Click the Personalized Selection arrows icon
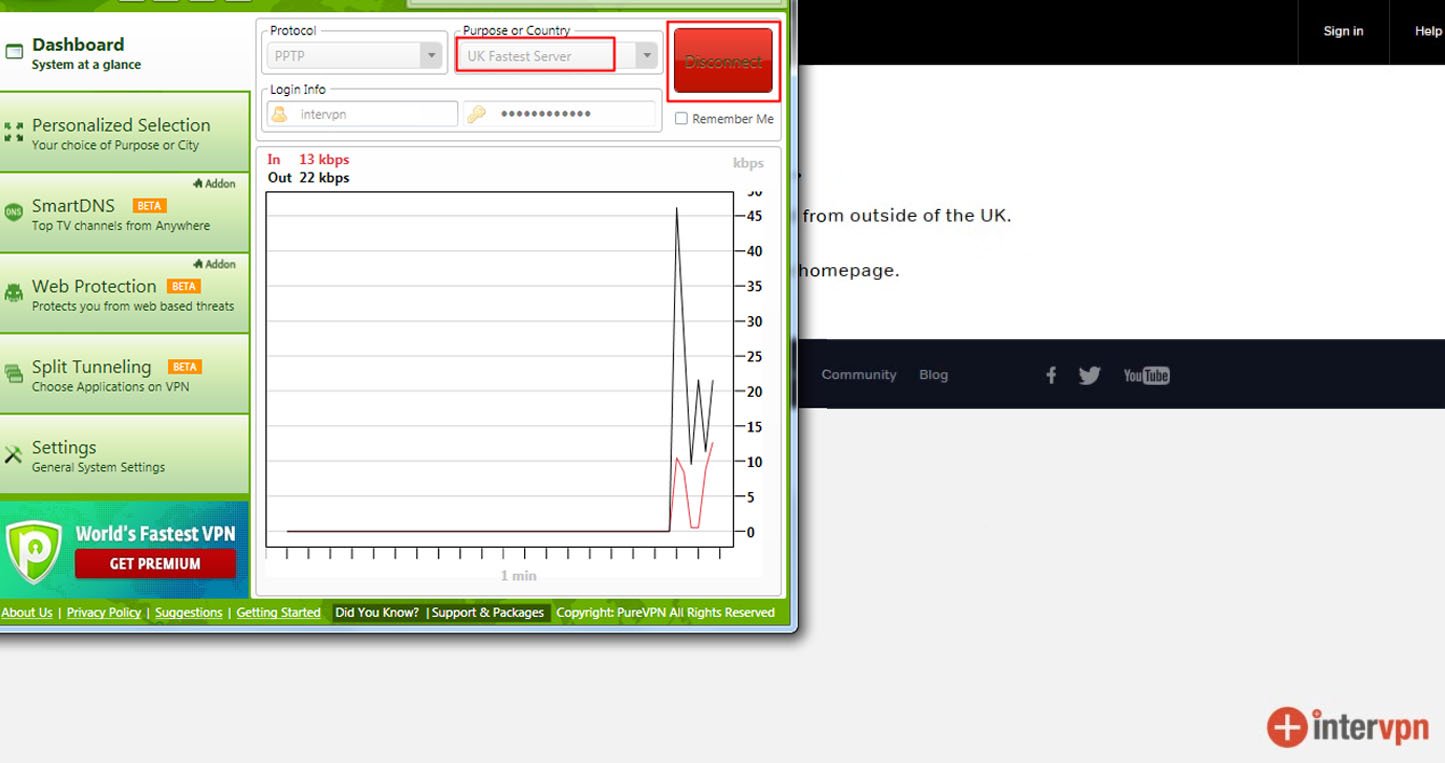This screenshot has width=1445, height=763. click(x=13, y=132)
